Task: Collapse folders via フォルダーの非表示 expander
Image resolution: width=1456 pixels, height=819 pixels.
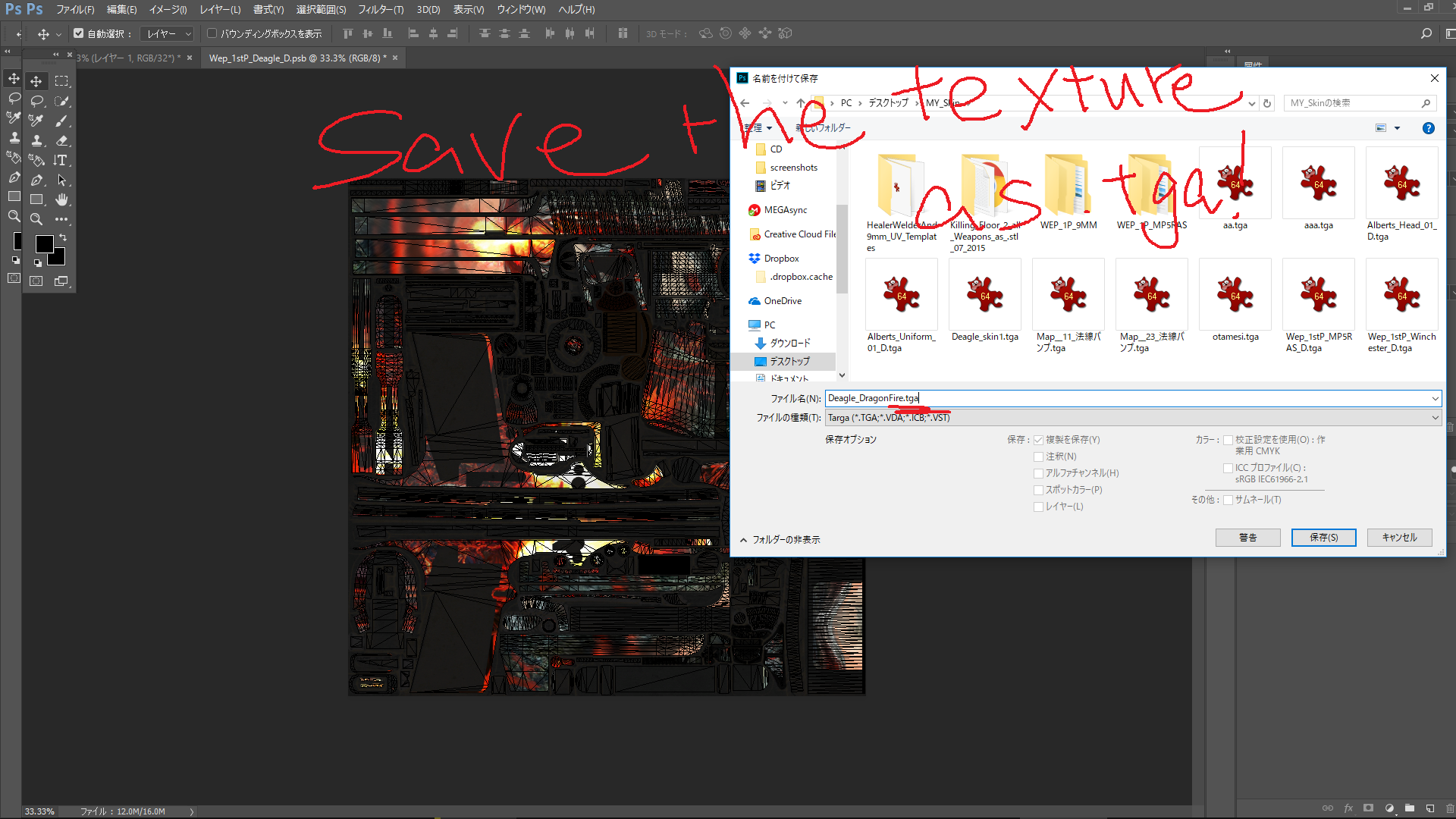Action: pos(780,540)
